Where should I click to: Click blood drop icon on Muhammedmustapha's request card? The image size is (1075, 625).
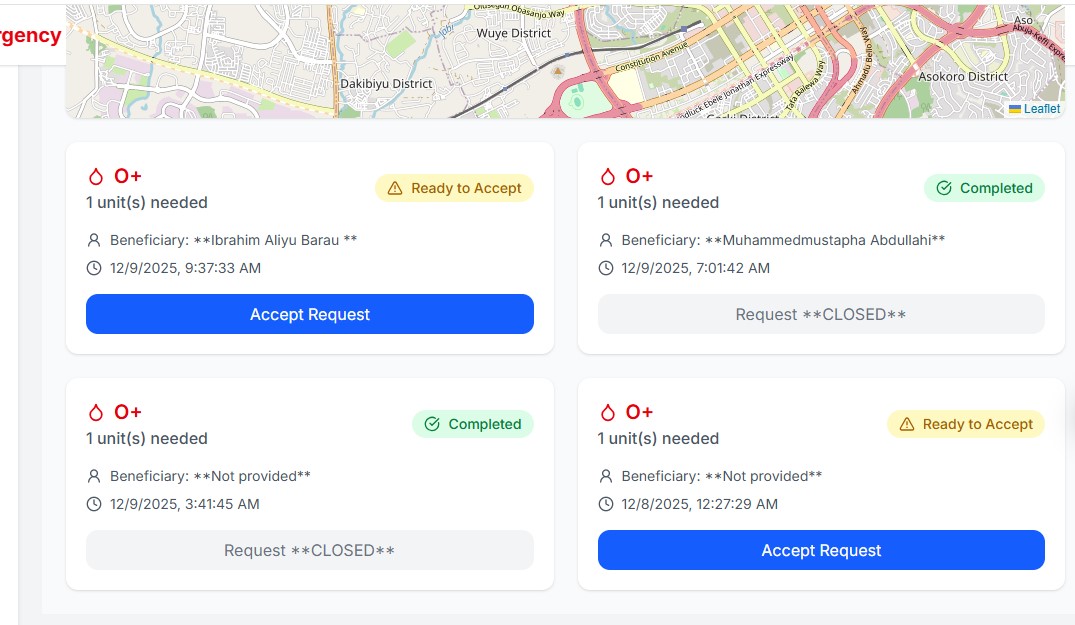pyautogui.click(x=608, y=177)
